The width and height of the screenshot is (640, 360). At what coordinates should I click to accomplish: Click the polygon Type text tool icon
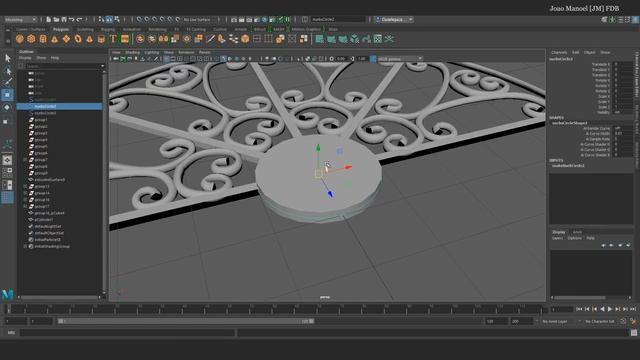tap(113, 39)
